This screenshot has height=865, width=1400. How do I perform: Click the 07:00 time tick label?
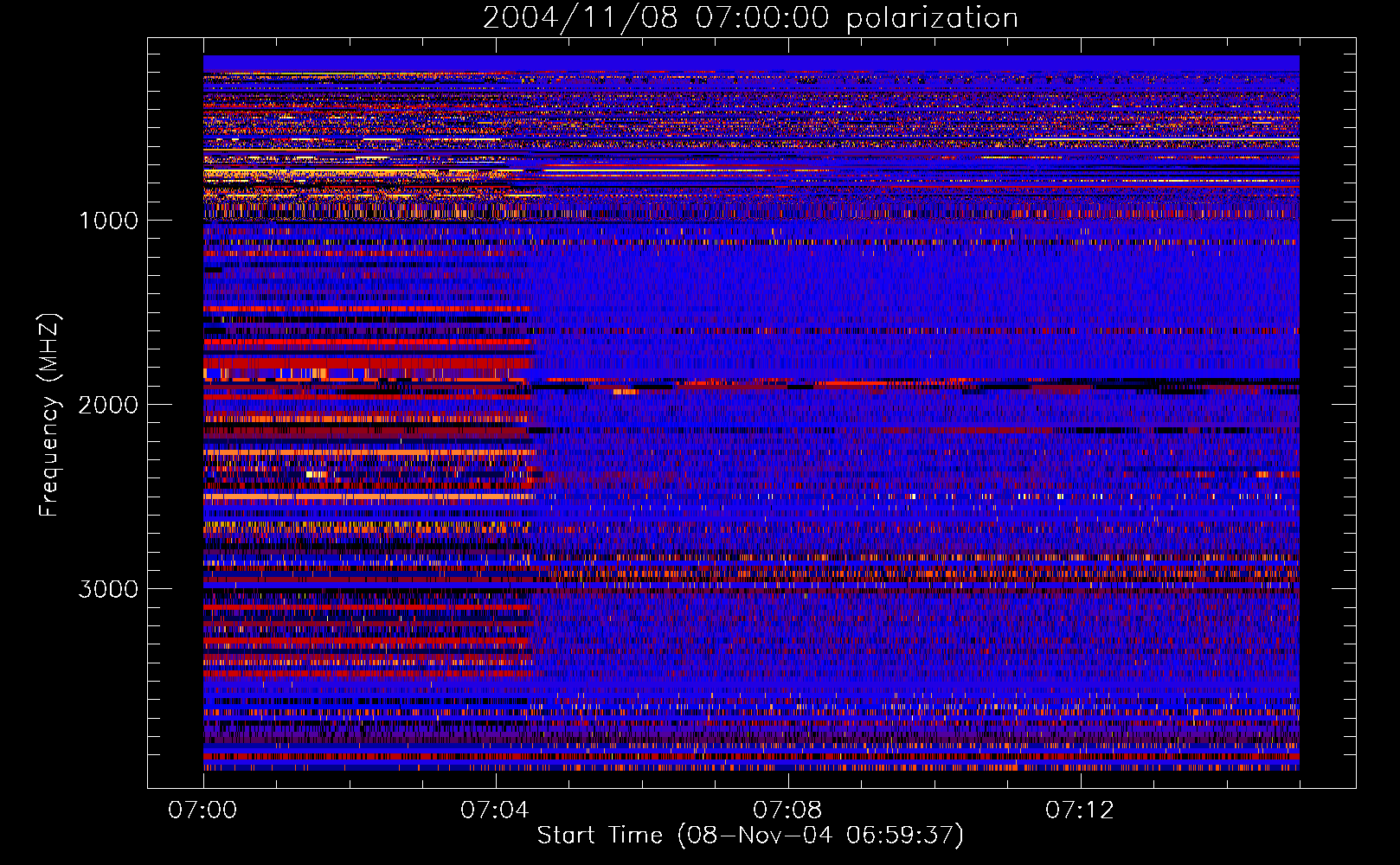202,810
